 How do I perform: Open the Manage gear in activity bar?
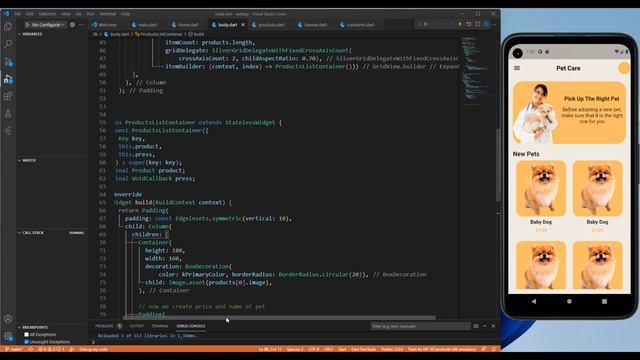8,336
